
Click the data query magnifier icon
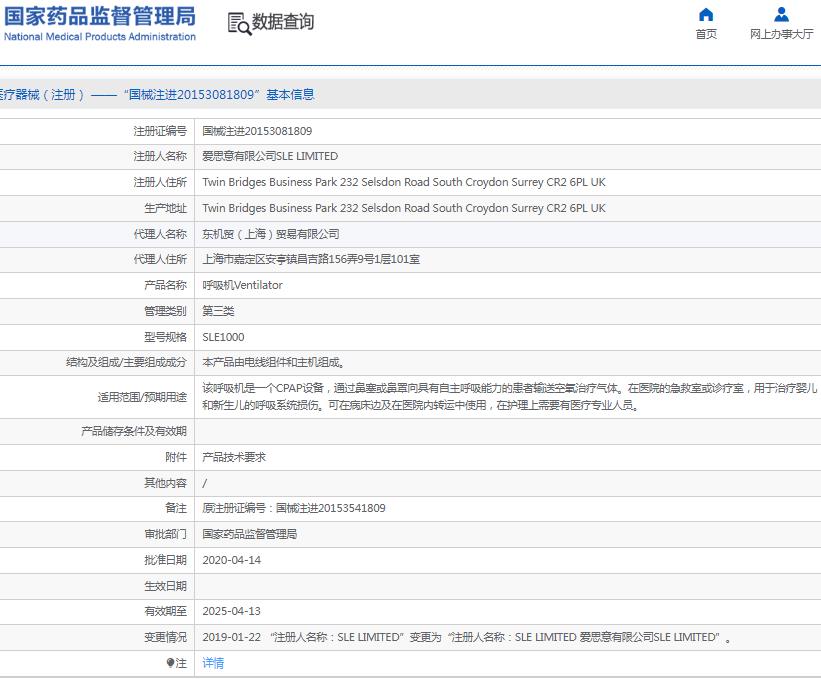pyautogui.click(x=239, y=24)
